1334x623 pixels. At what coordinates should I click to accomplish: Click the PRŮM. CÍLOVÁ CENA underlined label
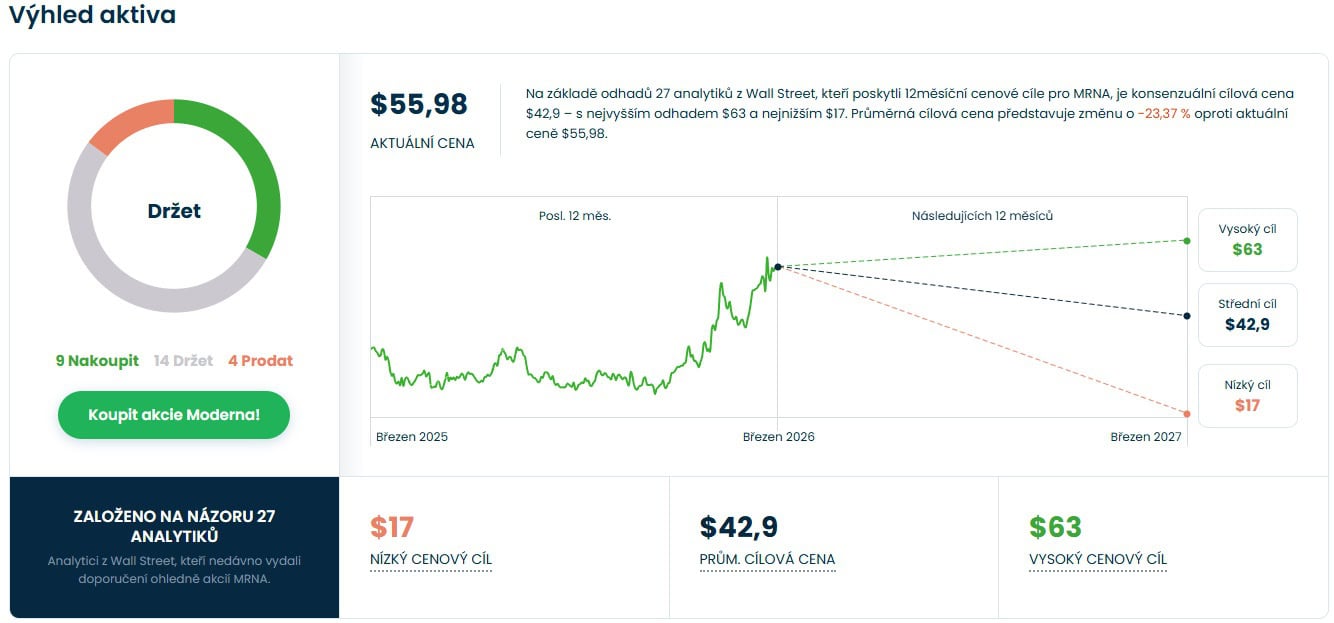[x=767, y=560]
